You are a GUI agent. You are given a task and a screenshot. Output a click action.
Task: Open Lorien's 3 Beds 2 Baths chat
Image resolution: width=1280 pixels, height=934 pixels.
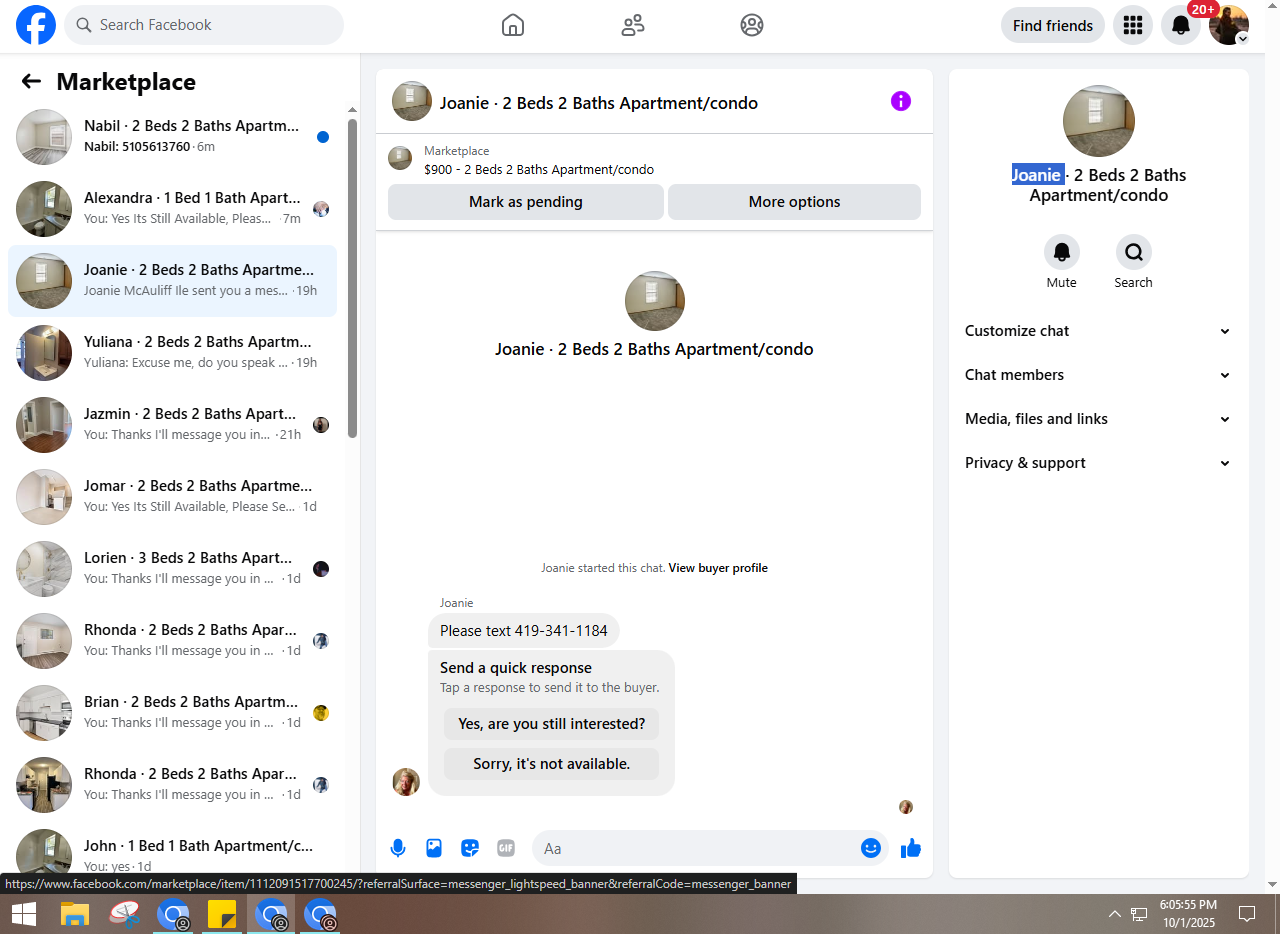tap(172, 569)
